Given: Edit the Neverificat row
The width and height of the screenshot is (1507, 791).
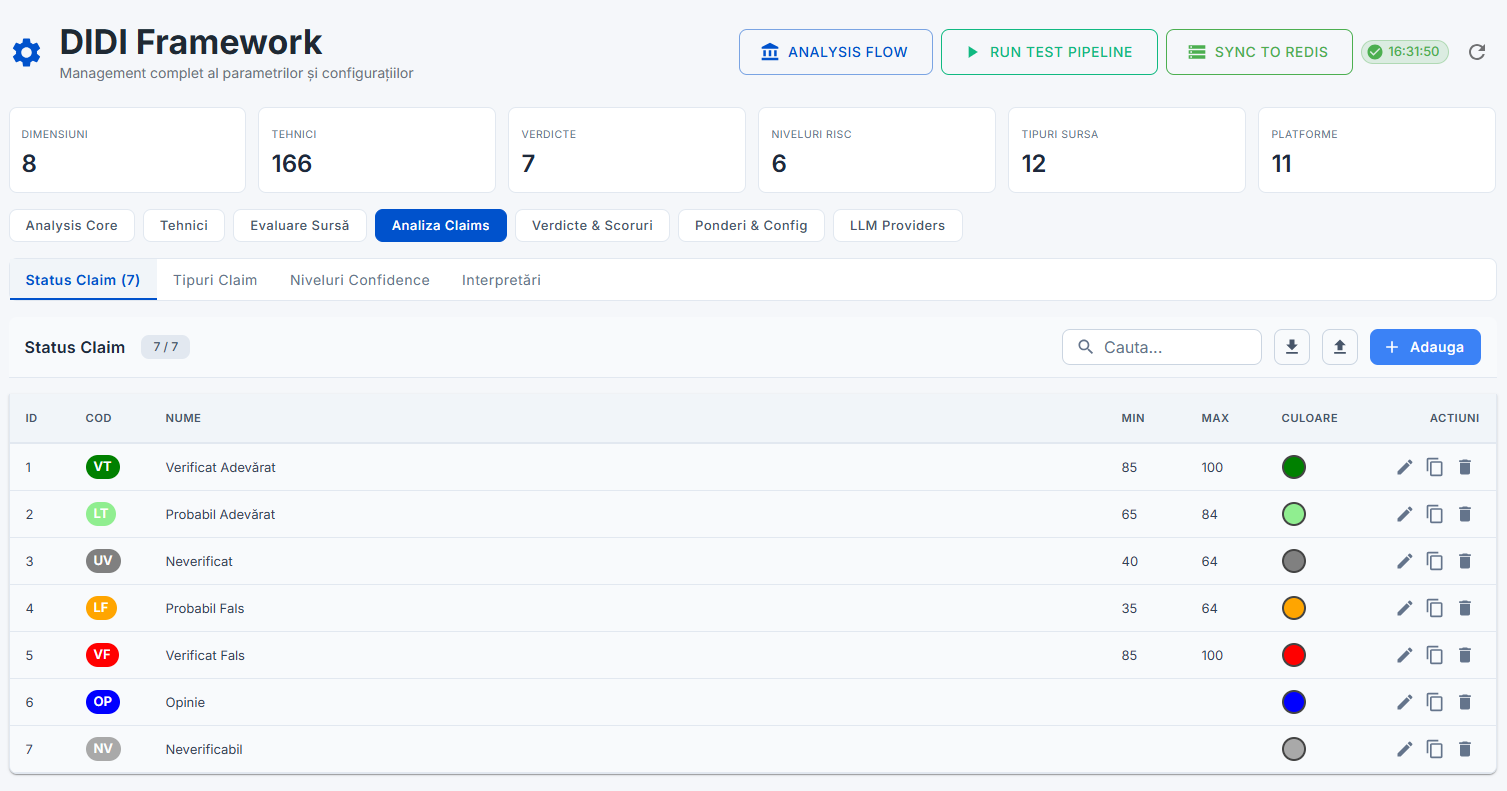Looking at the screenshot, I should 1405,561.
